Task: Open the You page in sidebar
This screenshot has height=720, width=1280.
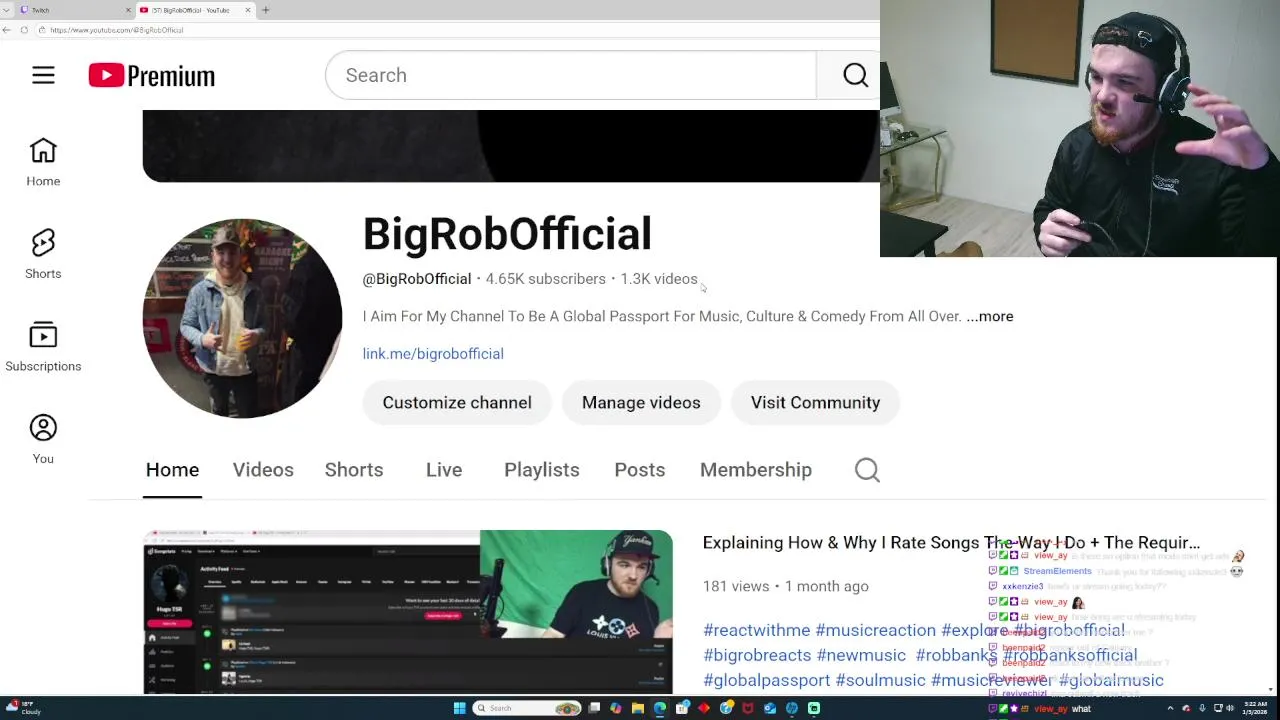Action: (x=43, y=439)
